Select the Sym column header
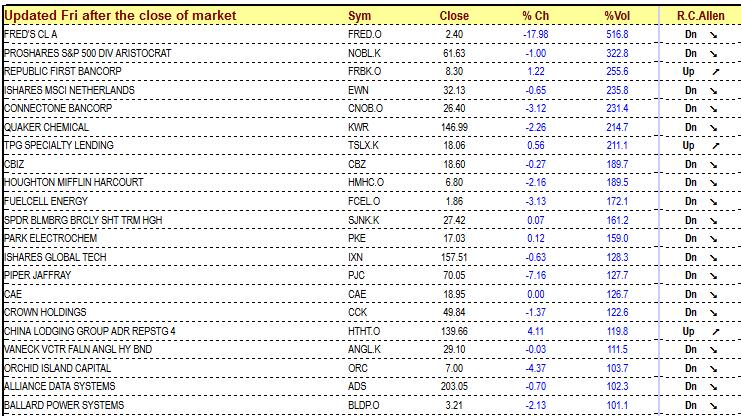The image size is (741, 416). pyautogui.click(x=359, y=16)
